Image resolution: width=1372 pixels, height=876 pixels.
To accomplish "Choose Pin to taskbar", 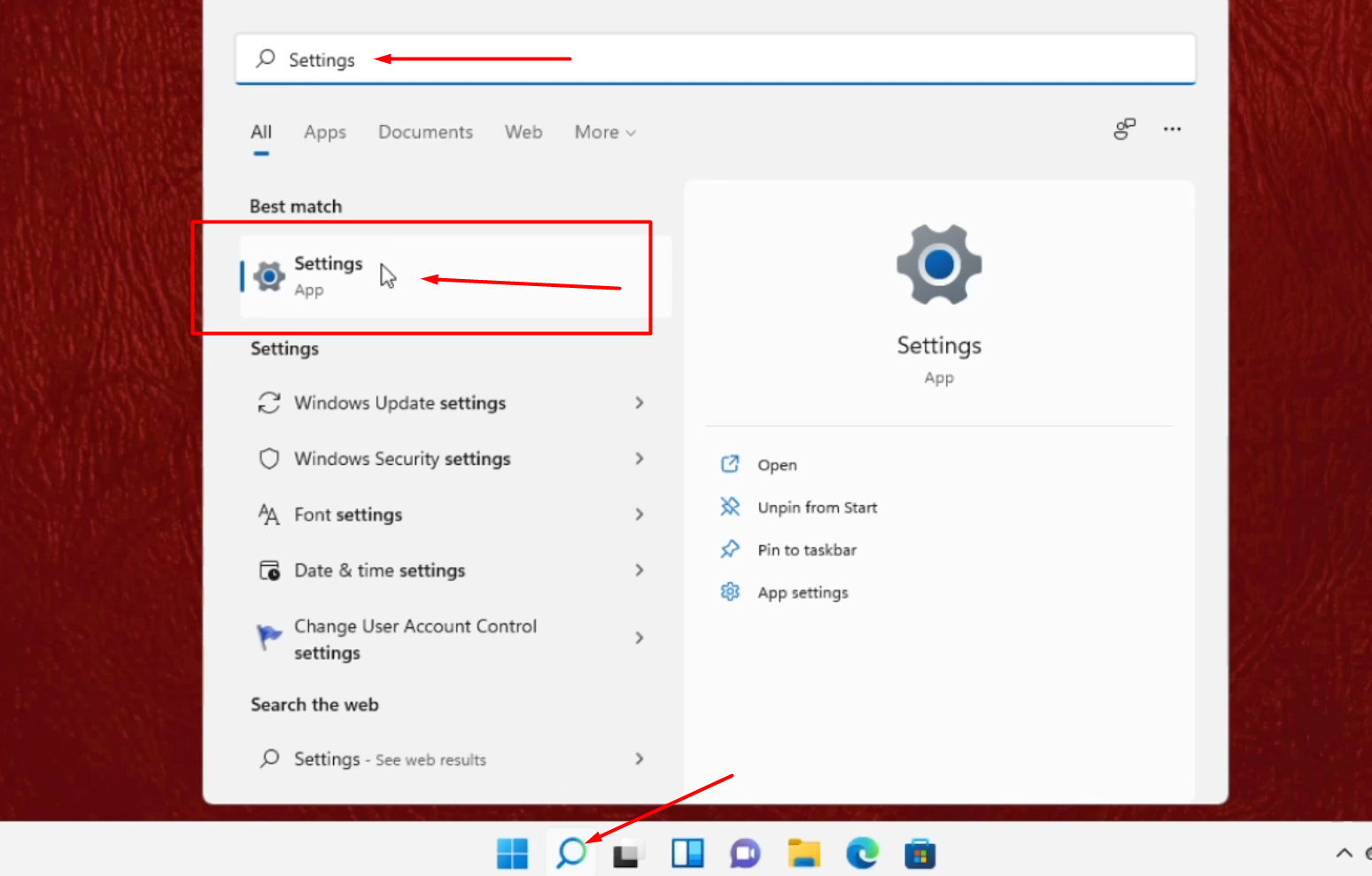I will click(x=807, y=550).
